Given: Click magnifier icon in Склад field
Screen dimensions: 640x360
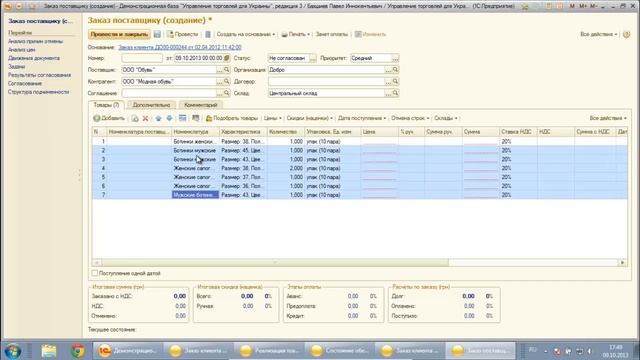Looking at the screenshot, I should tap(395, 93).
